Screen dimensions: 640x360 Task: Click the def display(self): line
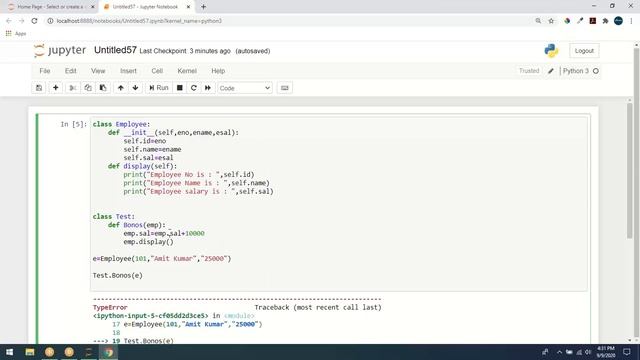click(142, 166)
